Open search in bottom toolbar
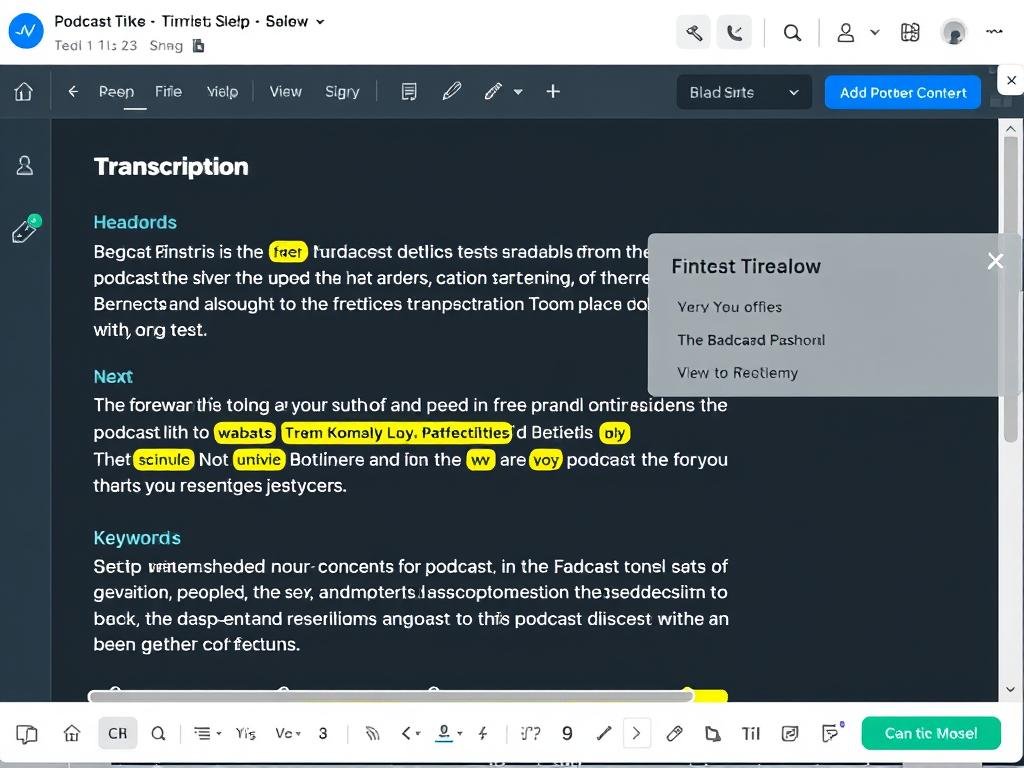This screenshot has height=768, width=1024. pos(158,733)
